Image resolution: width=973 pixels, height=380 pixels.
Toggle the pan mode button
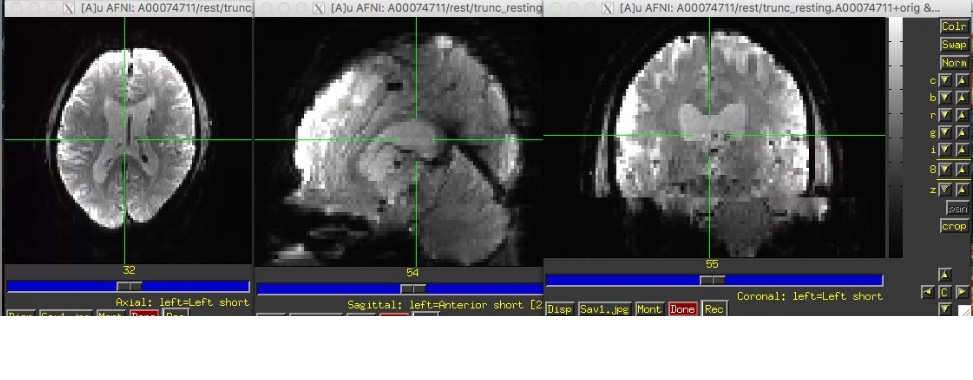click(957, 208)
